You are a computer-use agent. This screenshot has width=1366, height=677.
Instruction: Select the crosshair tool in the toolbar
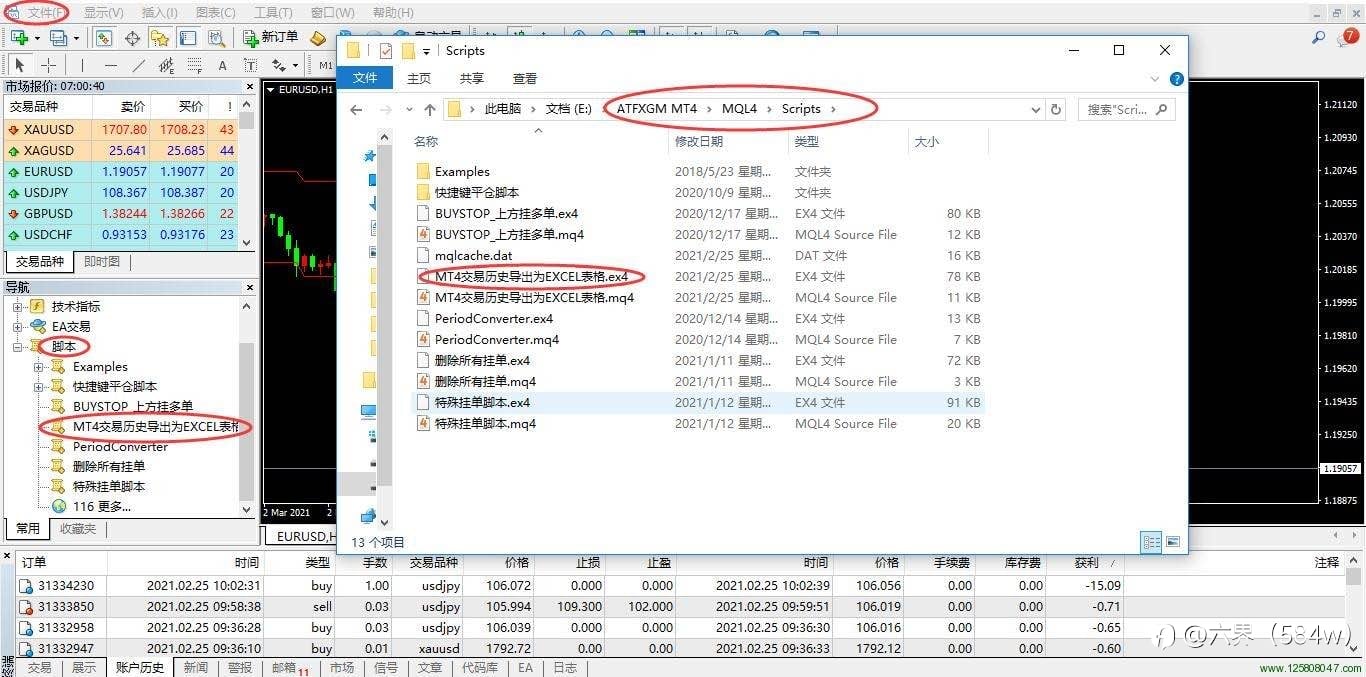coord(49,66)
